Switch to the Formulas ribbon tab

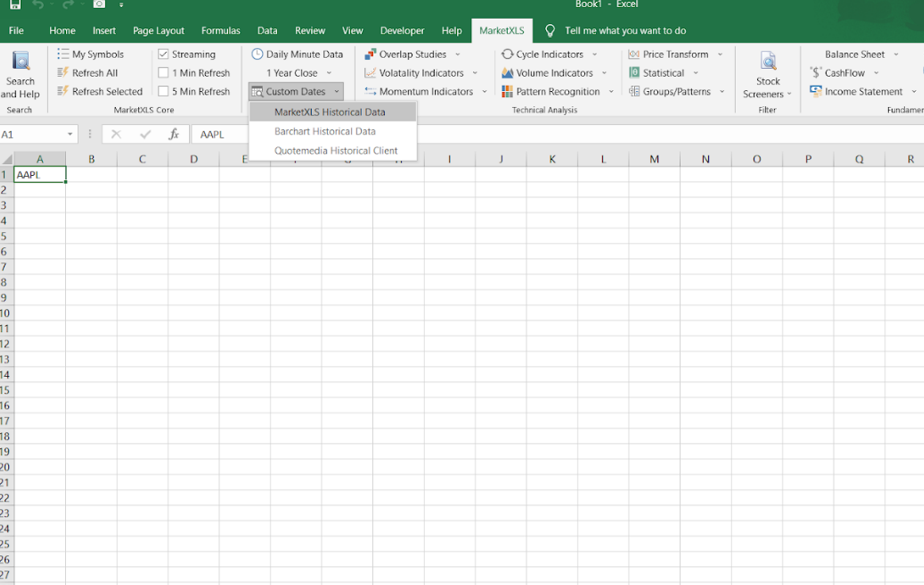(220, 31)
